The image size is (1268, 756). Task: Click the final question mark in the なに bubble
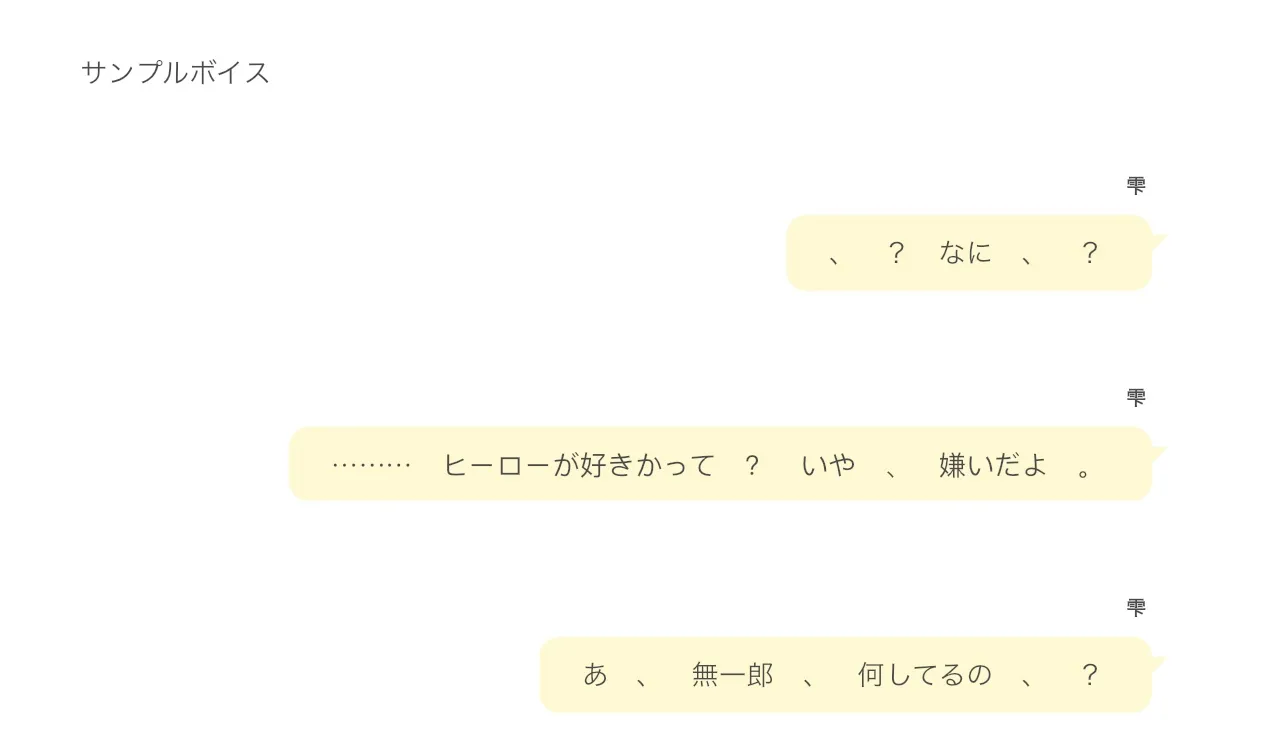click(1089, 253)
